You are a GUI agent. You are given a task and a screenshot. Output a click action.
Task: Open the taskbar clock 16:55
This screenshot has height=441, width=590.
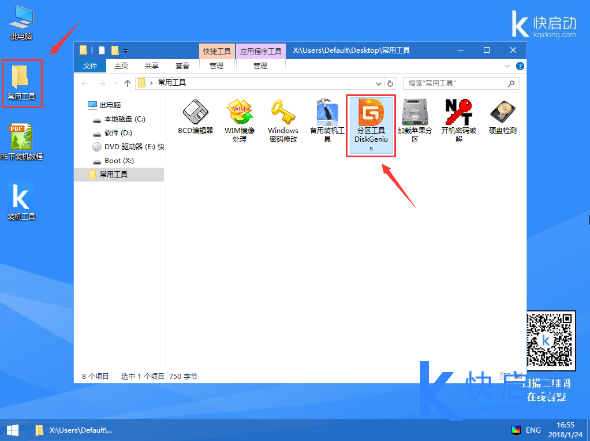[x=565, y=430]
